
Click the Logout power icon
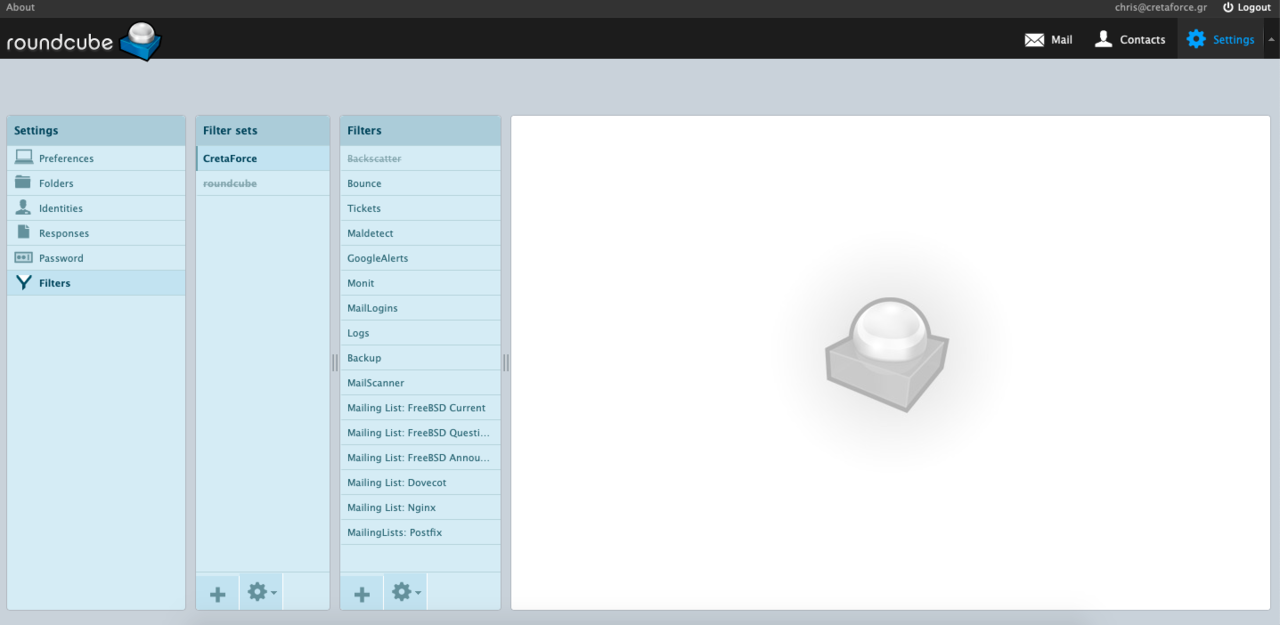1228,7
